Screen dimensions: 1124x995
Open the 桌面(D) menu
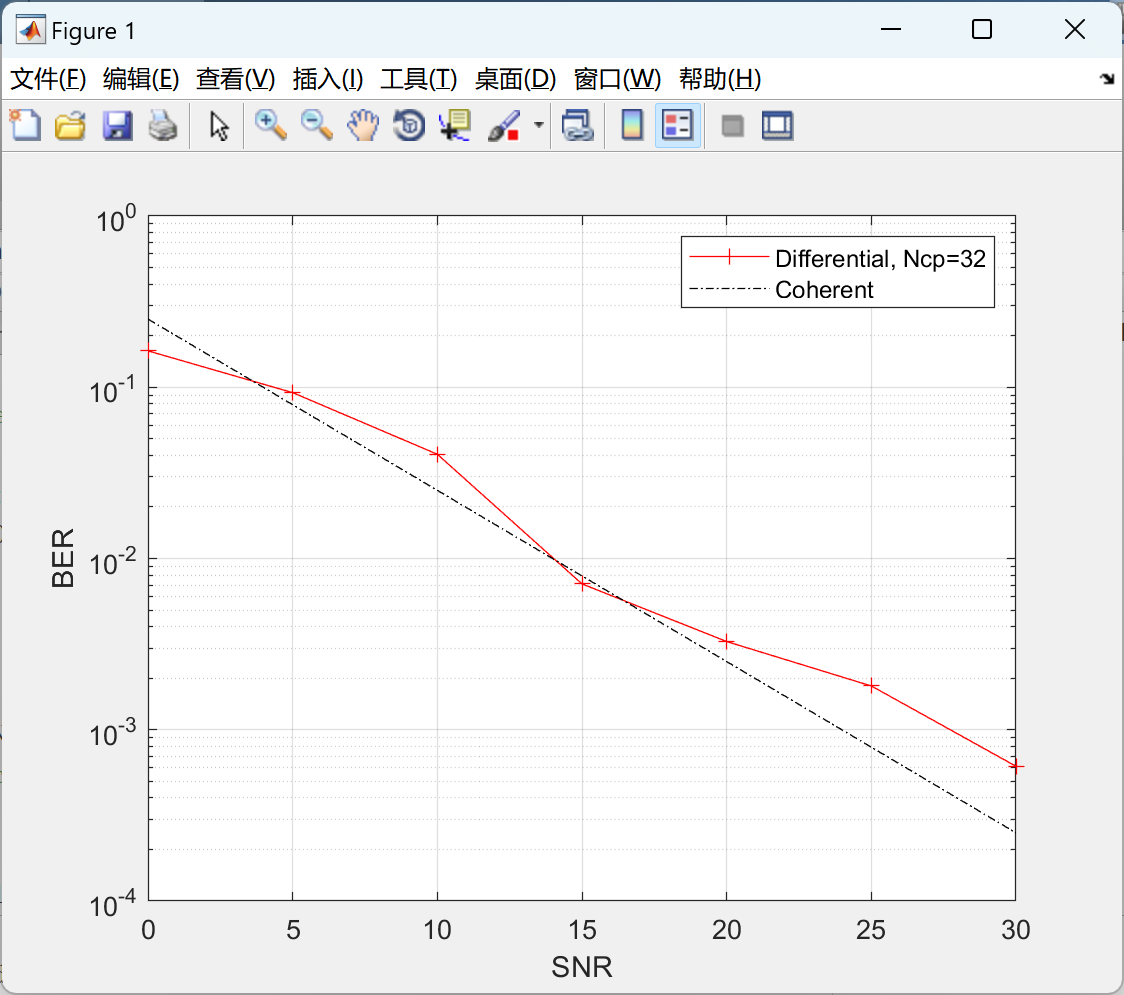(x=515, y=79)
